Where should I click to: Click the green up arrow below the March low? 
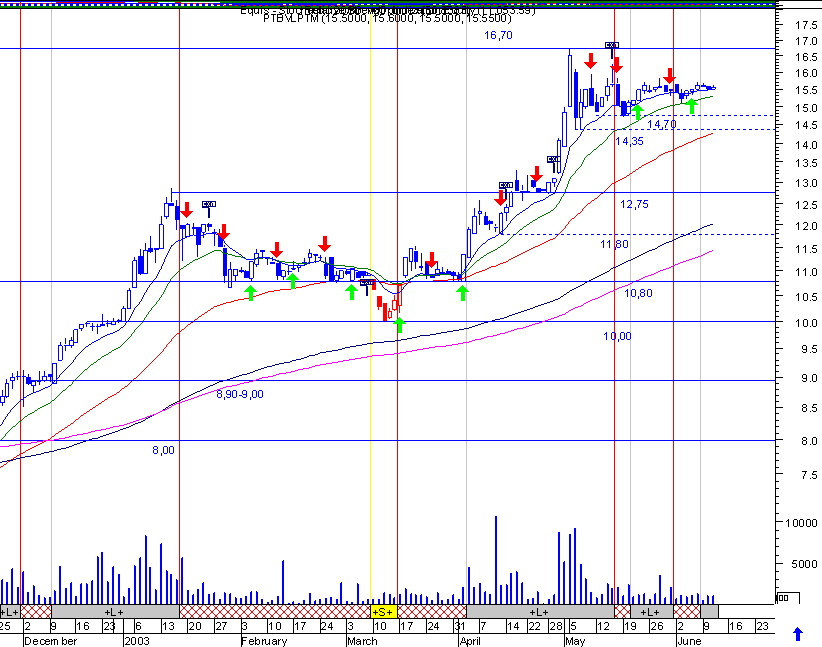pos(399,325)
